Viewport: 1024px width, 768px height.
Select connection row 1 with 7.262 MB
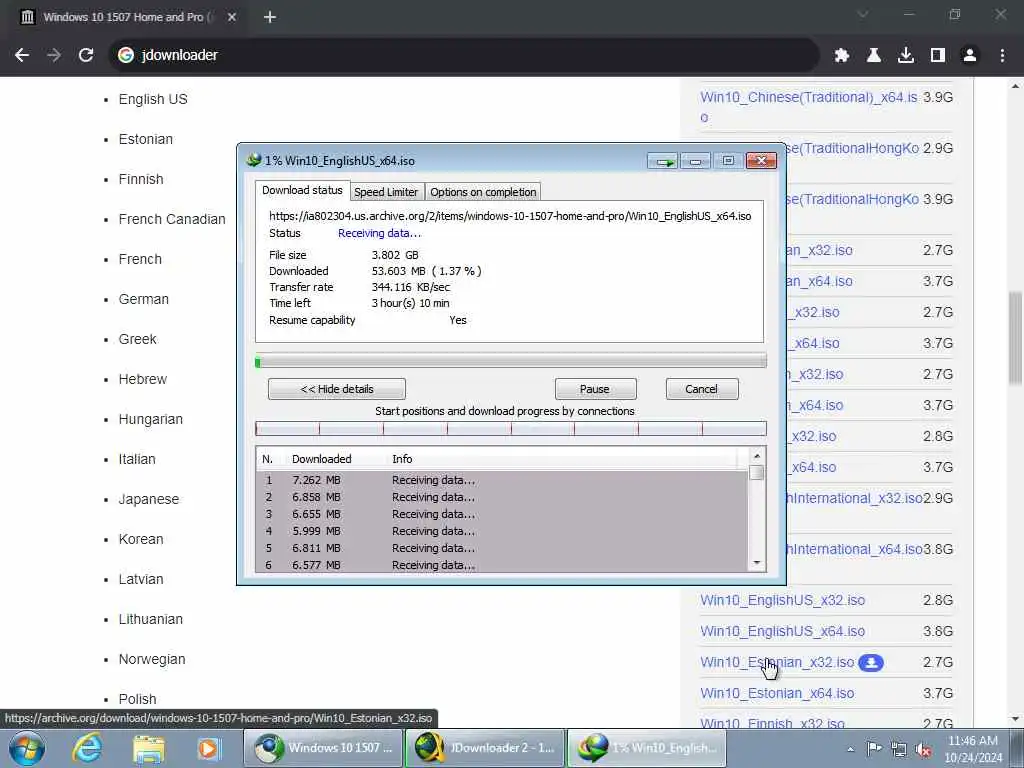(x=502, y=480)
